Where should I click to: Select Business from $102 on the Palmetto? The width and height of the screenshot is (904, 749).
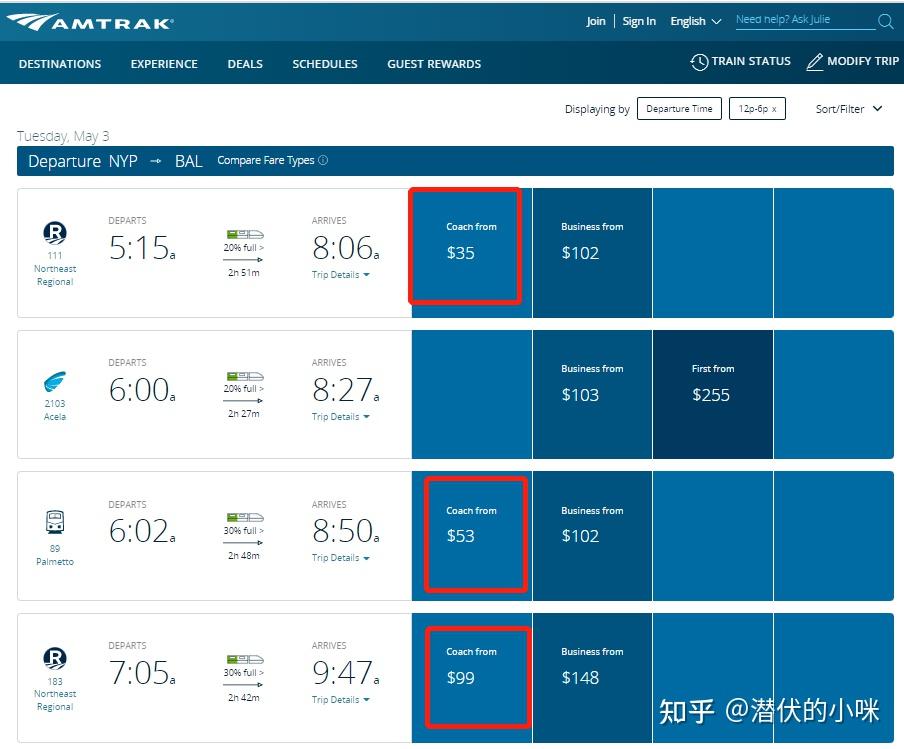[592, 536]
